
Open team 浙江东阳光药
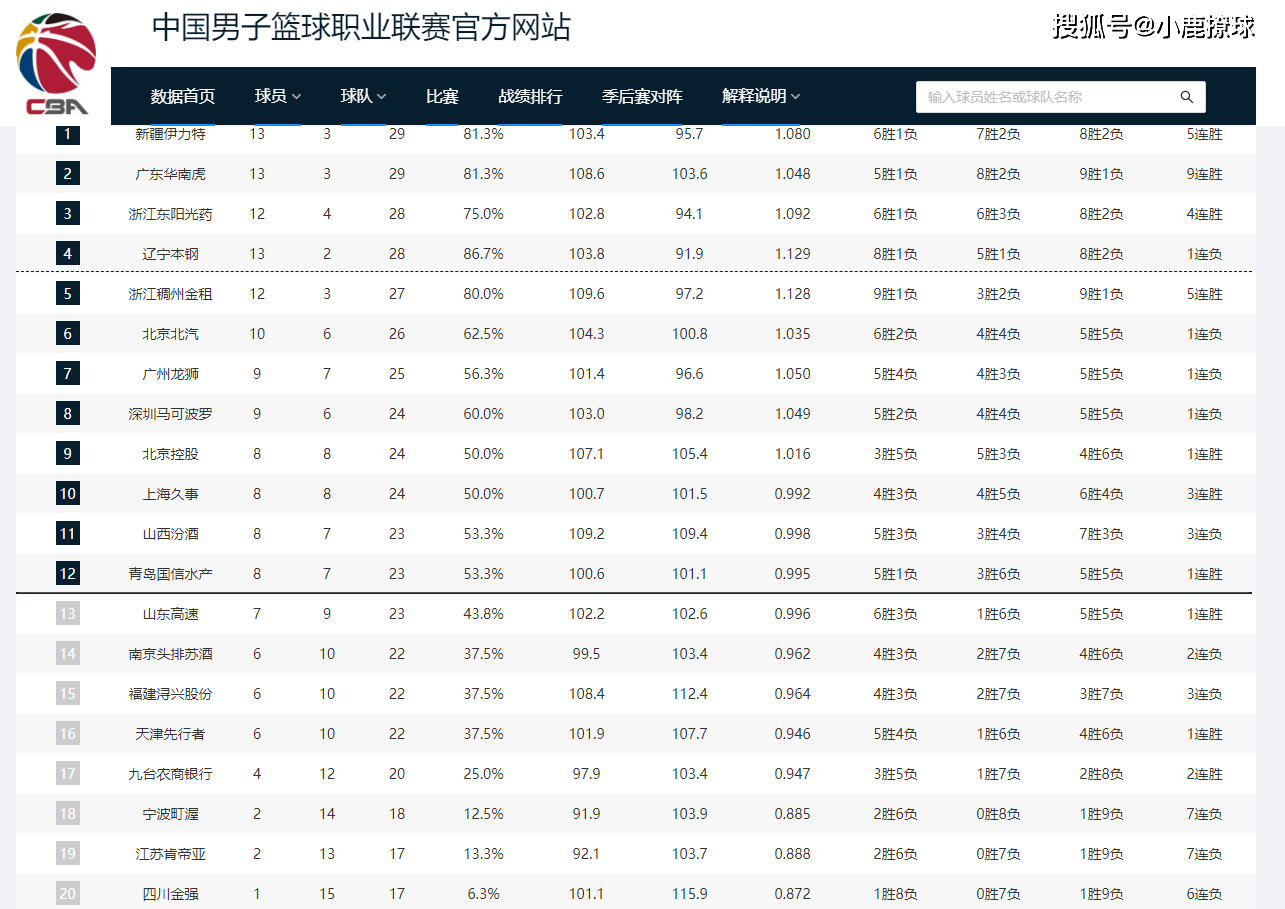click(170, 214)
